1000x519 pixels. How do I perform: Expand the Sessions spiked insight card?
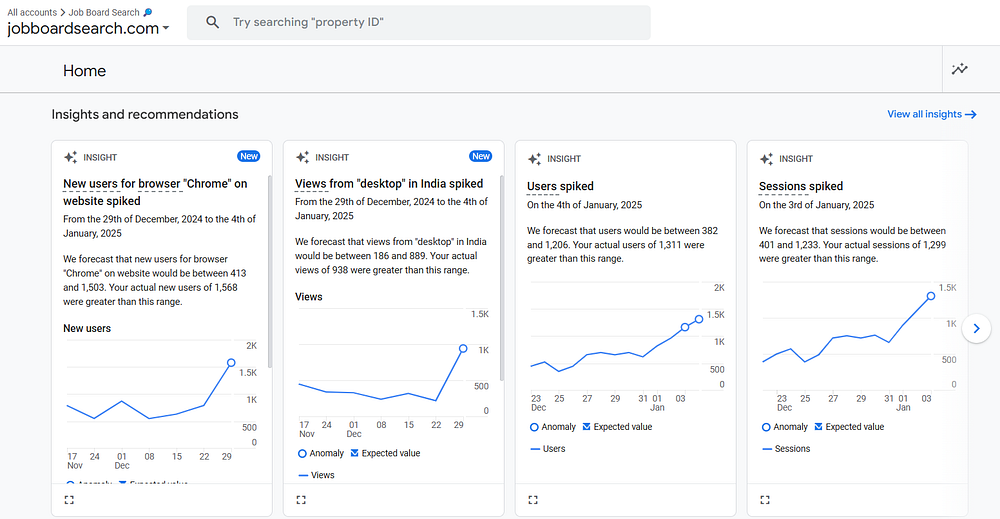765,499
